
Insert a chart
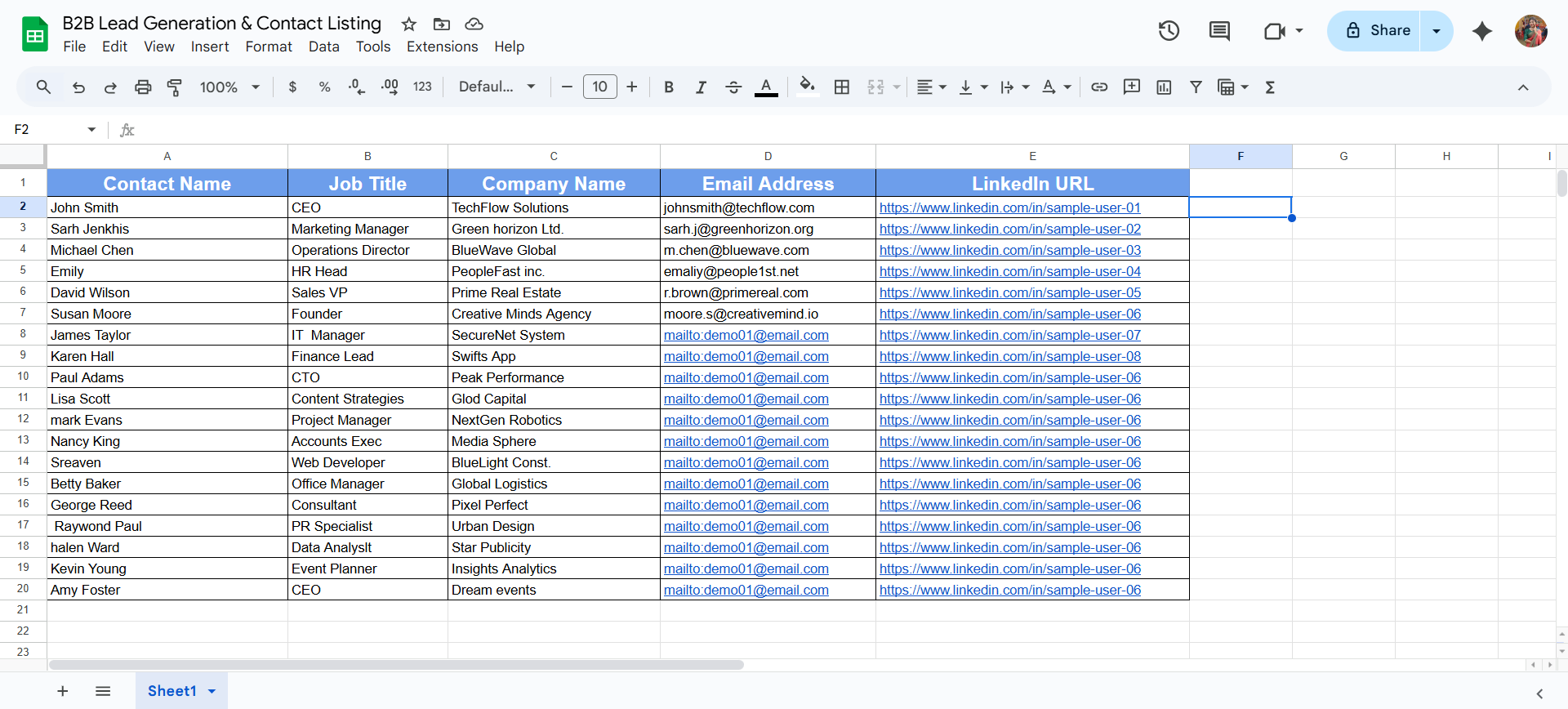[1164, 87]
